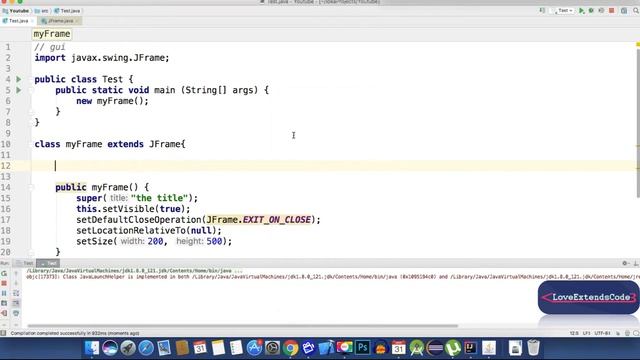Run the Test configuration with green play button
640x360 pixels.
click(582, 11)
